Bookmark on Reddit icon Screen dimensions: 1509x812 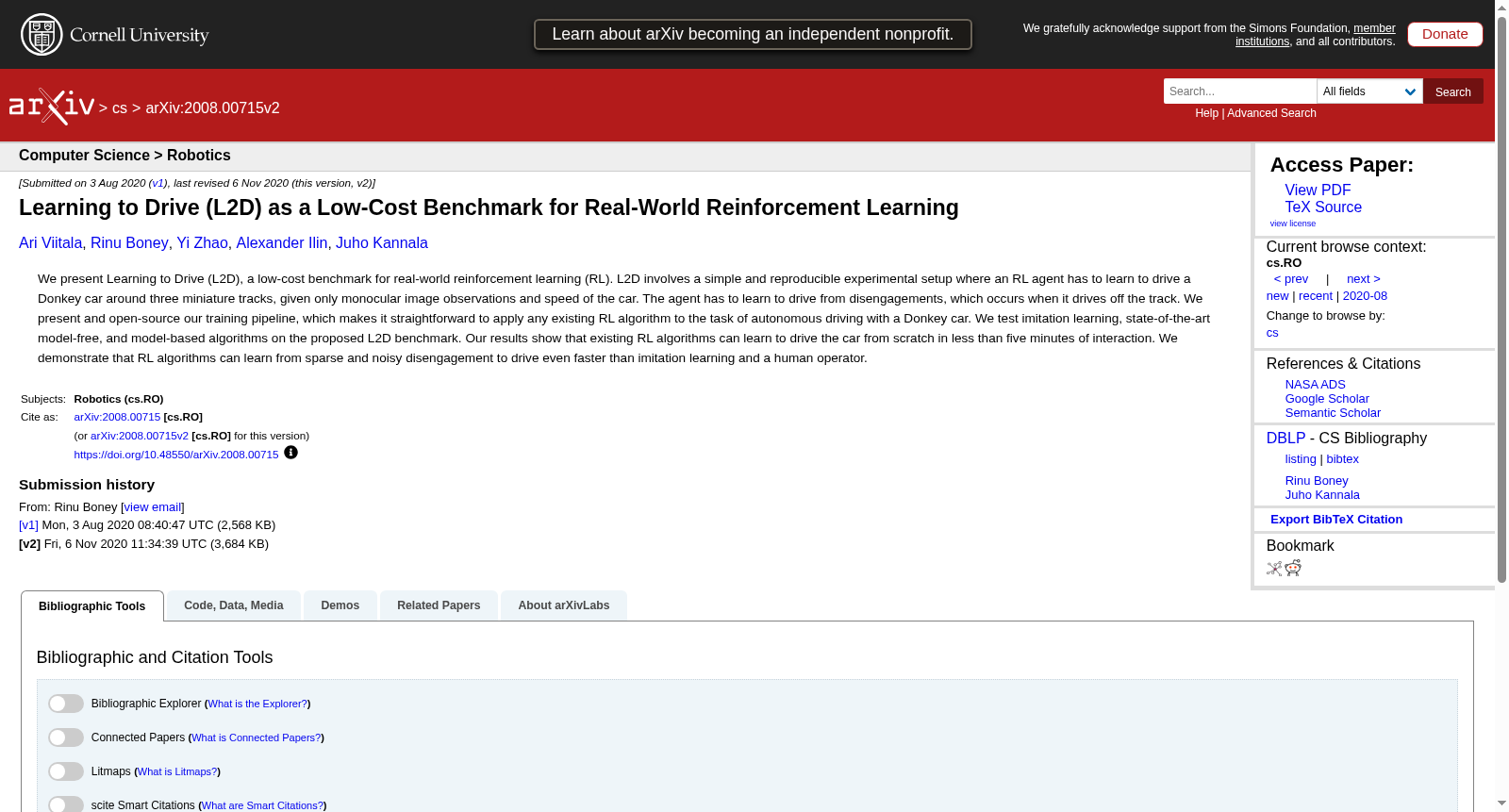(1293, 568)
